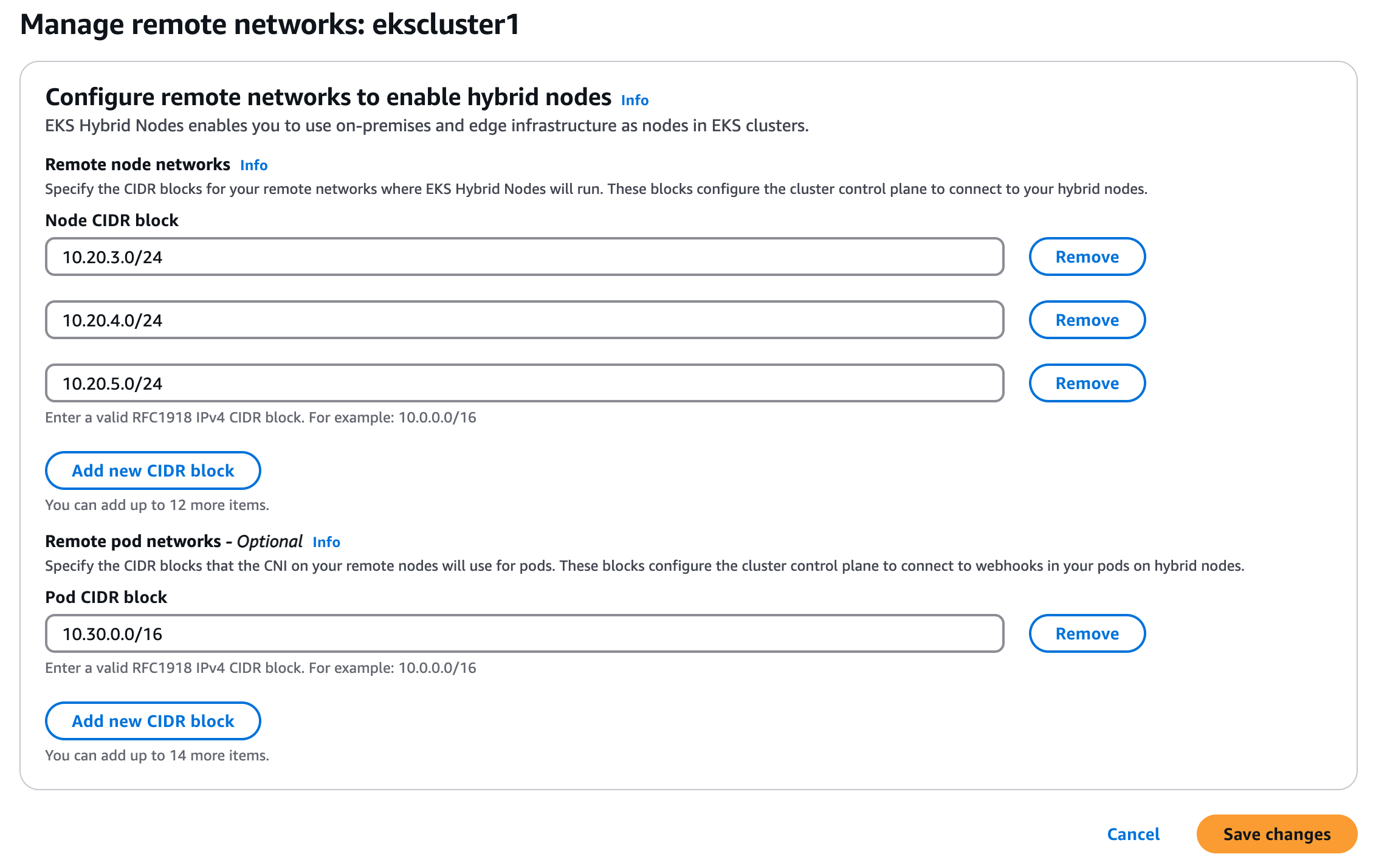The height and width of the screenshot is (868, 1376).
Task: Add a new pod CIDR block
Action: click(153, 722)
